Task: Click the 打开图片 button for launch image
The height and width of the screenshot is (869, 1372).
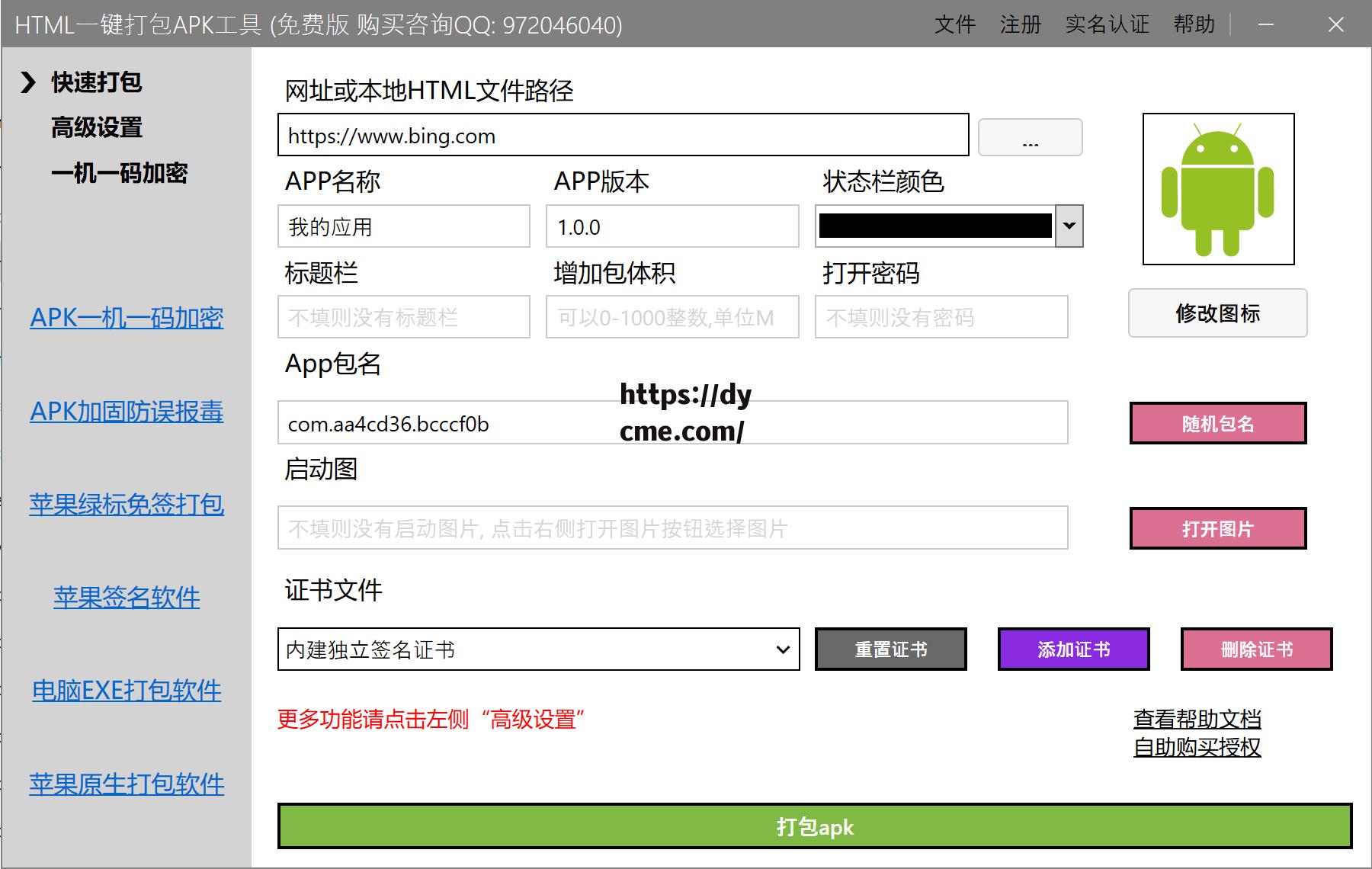Action: (1217, 527)
